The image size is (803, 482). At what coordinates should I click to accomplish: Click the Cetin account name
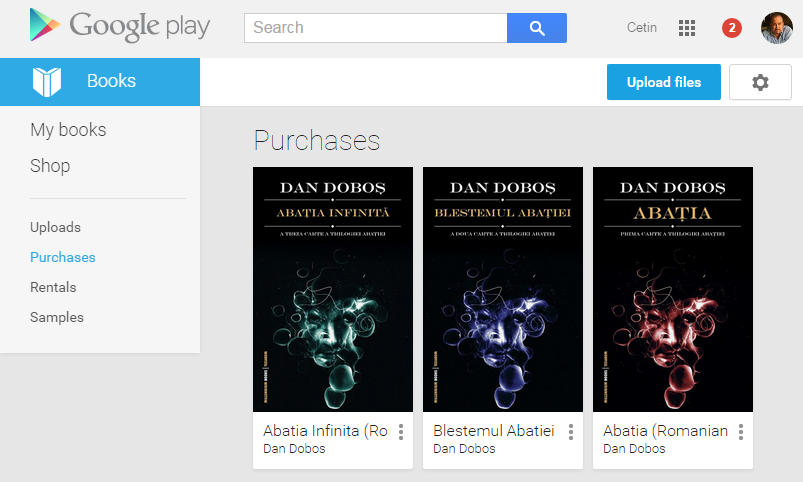(x=642, y=27)
